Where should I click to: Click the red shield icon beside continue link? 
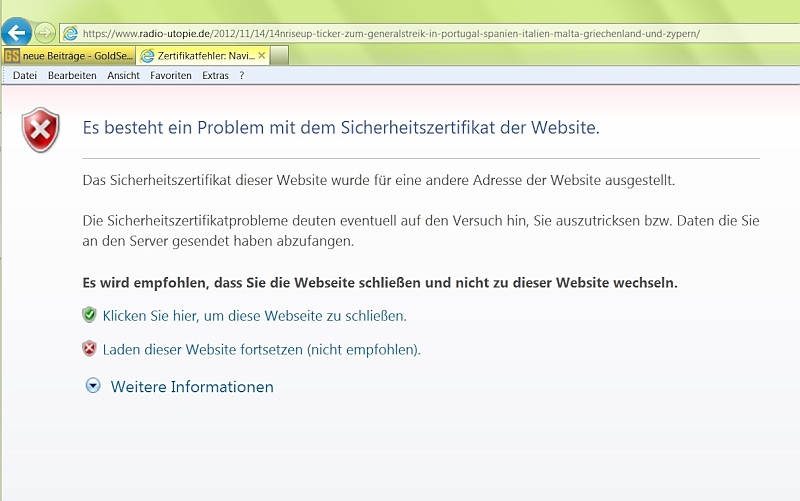click(x=89, y=349)
